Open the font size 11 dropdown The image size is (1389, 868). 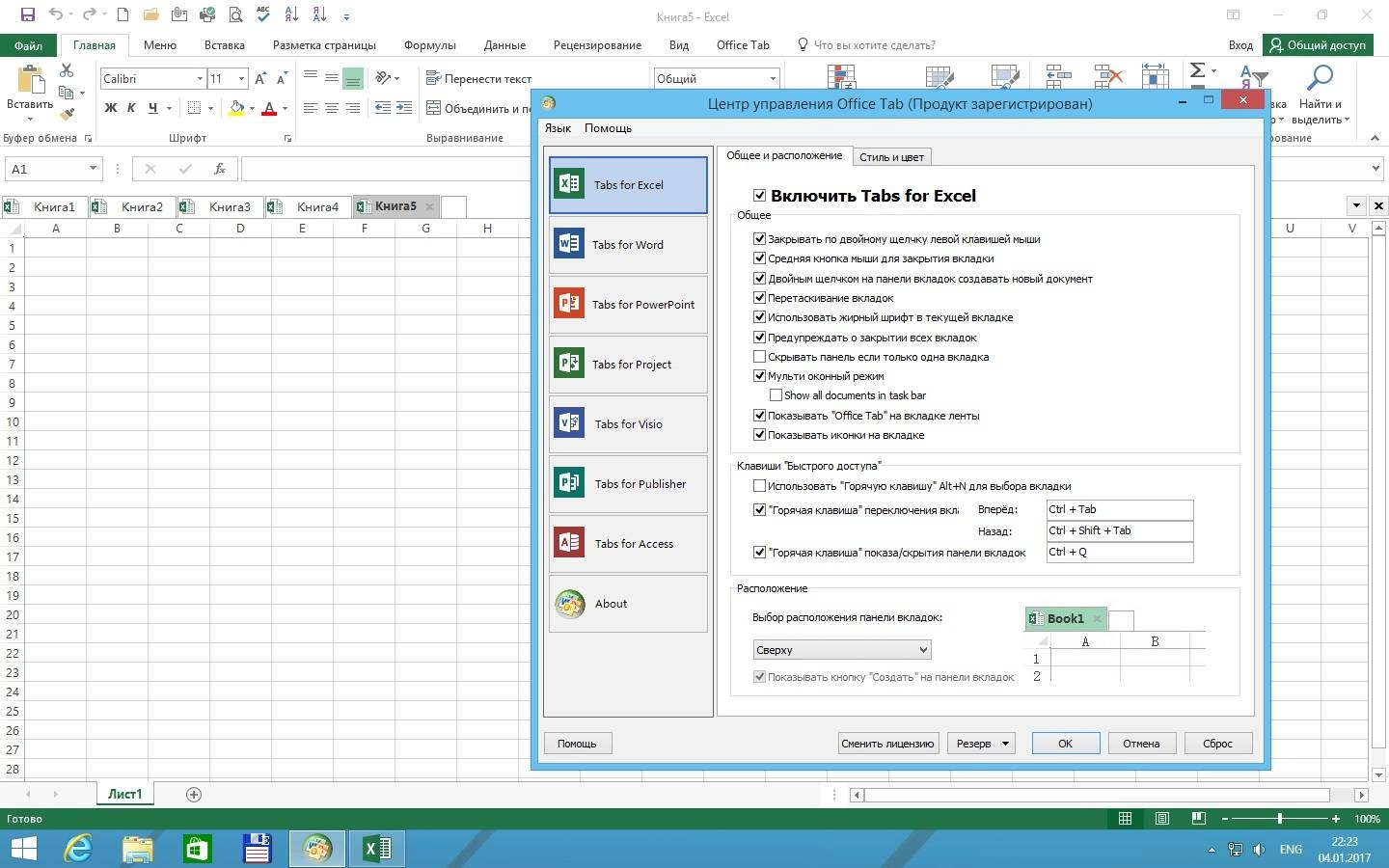pyautogui.click(x=241, y=79)
